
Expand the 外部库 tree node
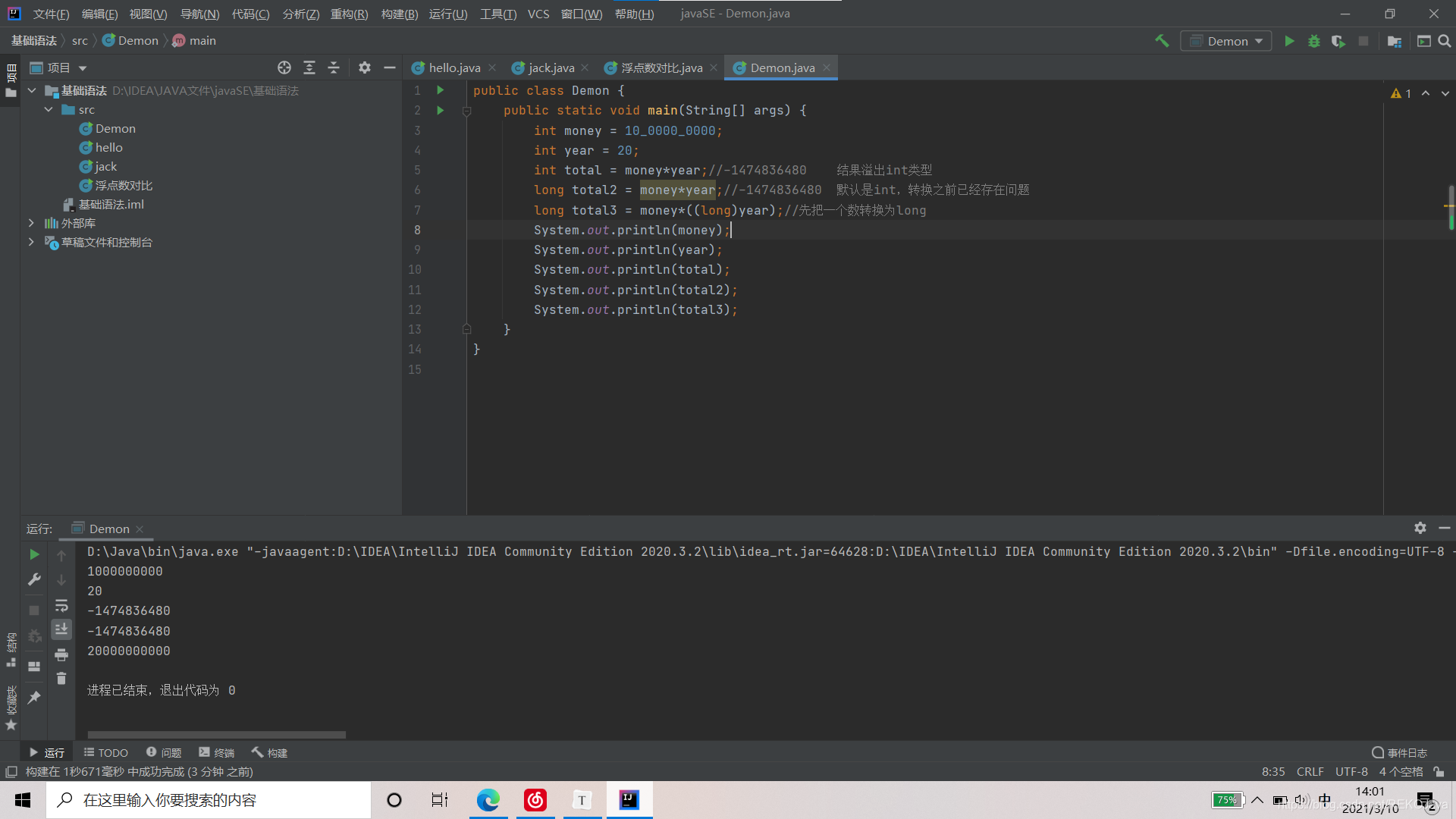31,223
